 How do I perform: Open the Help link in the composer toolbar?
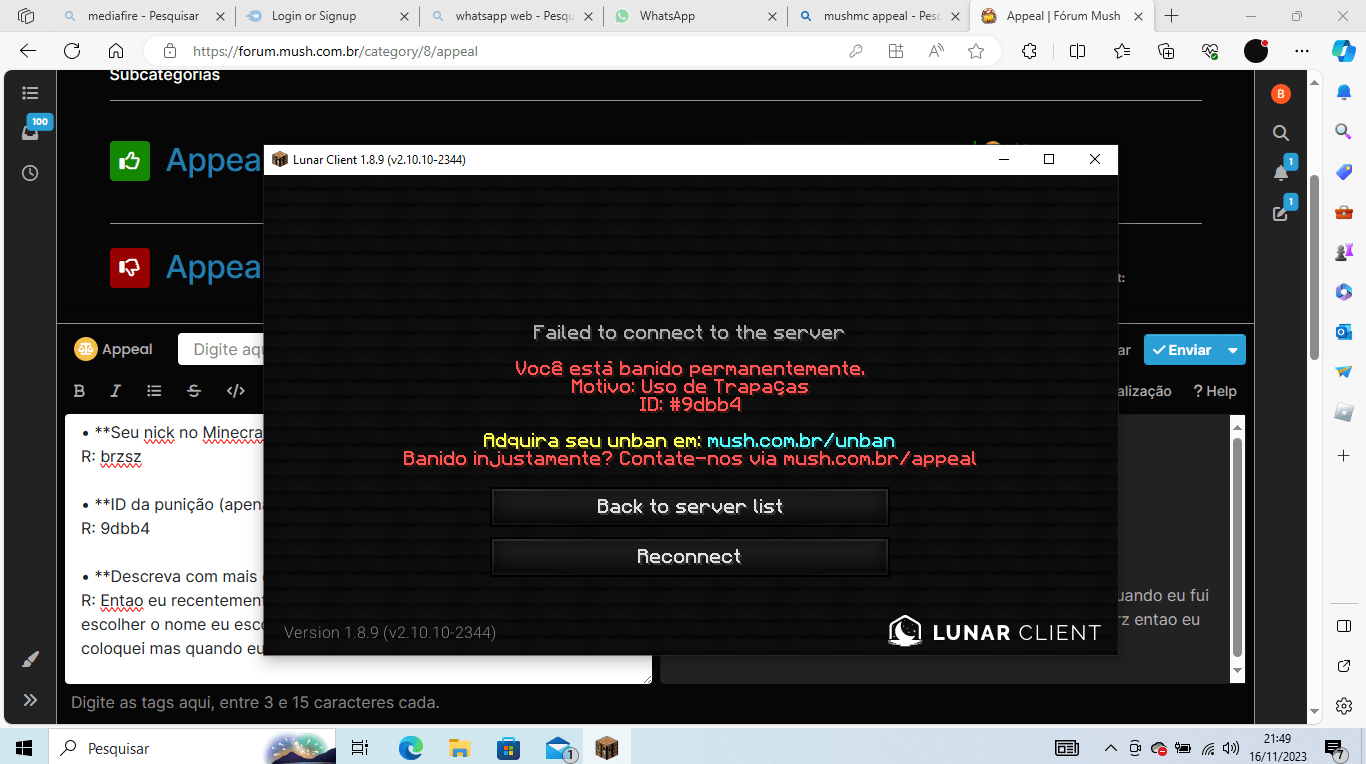[1215, 391]
